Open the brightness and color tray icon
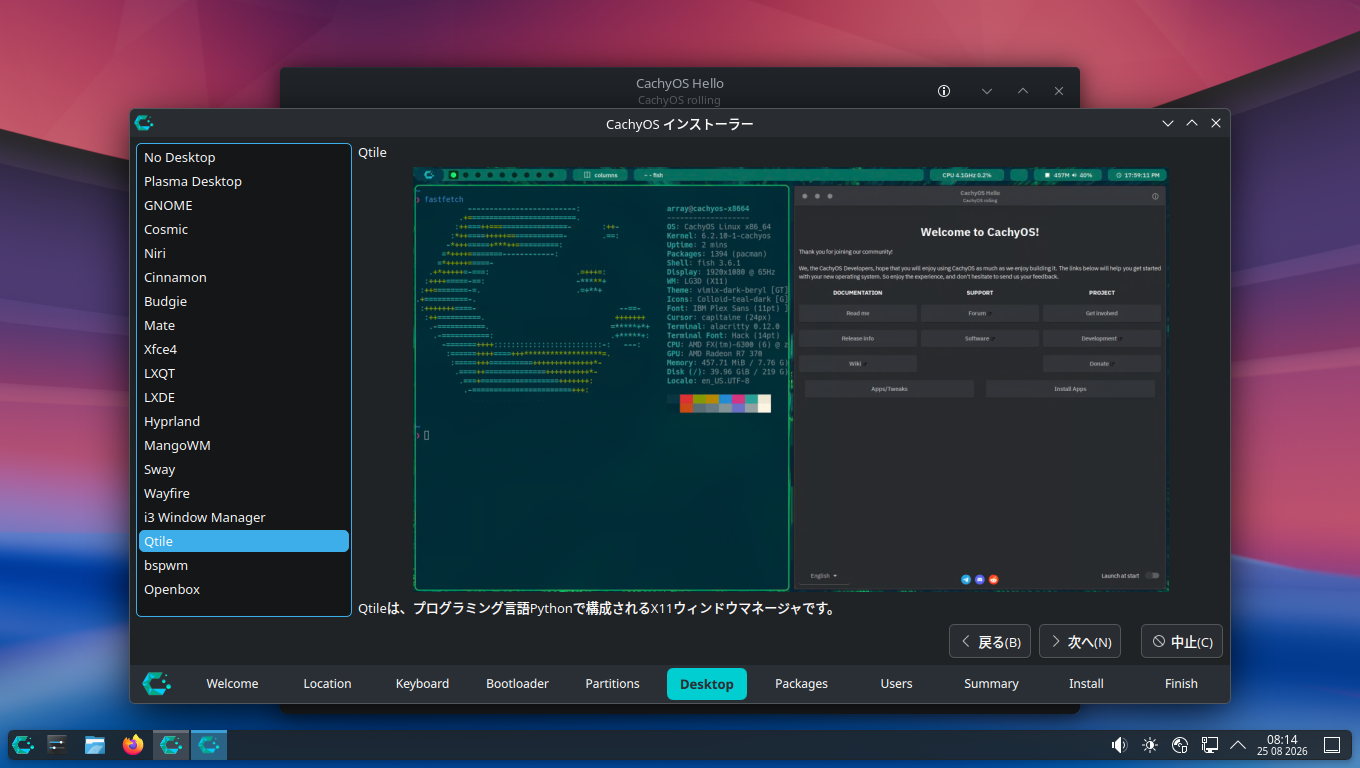This screenshot has width=1360, height=768. click(1150, 745)
